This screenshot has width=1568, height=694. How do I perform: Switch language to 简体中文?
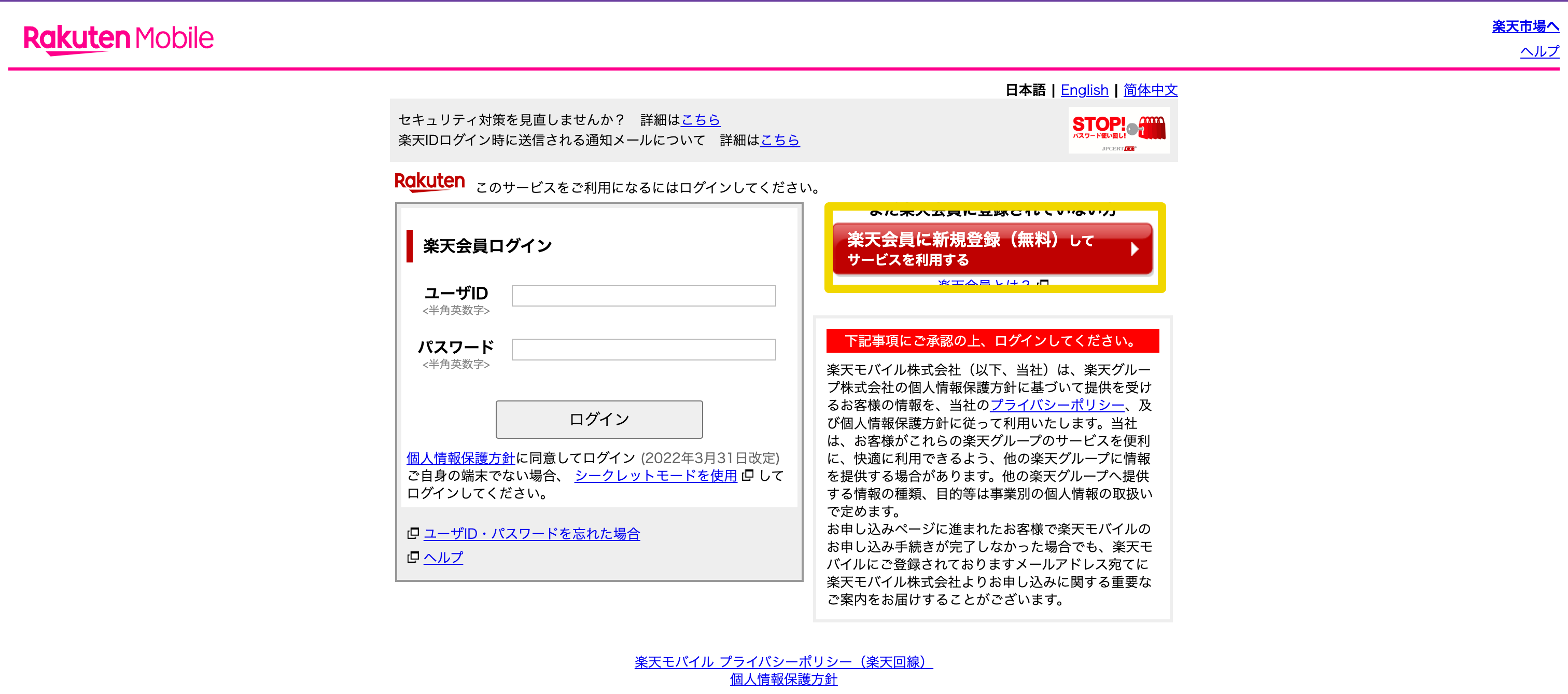pos(1151,90)
